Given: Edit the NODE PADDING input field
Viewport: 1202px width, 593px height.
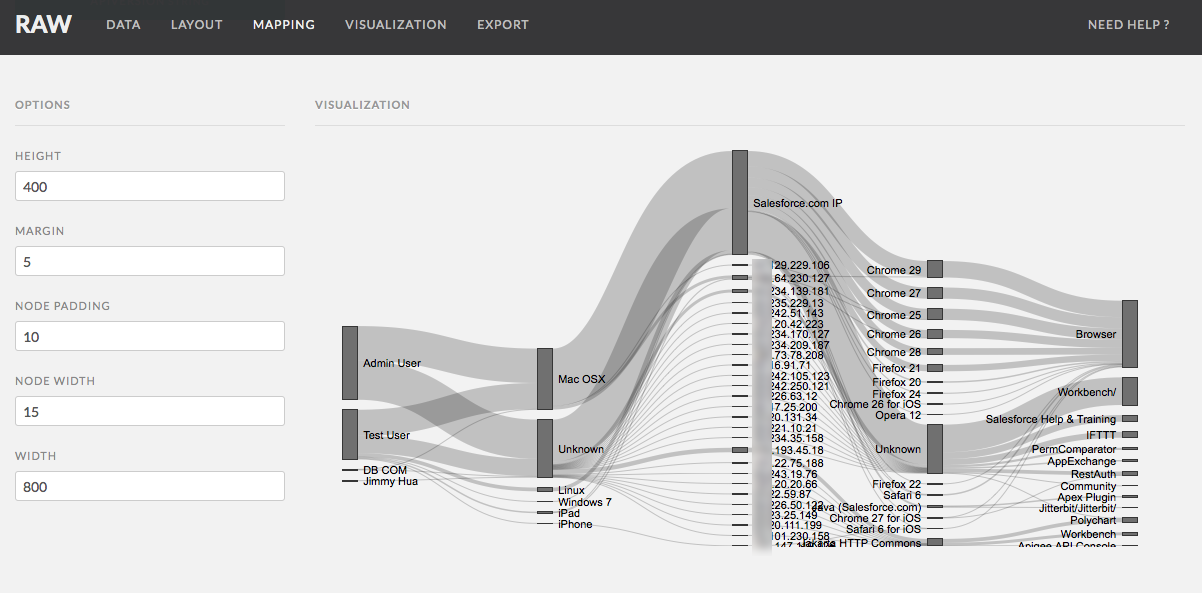Looking at the screenshot, I should click(149, 336).
